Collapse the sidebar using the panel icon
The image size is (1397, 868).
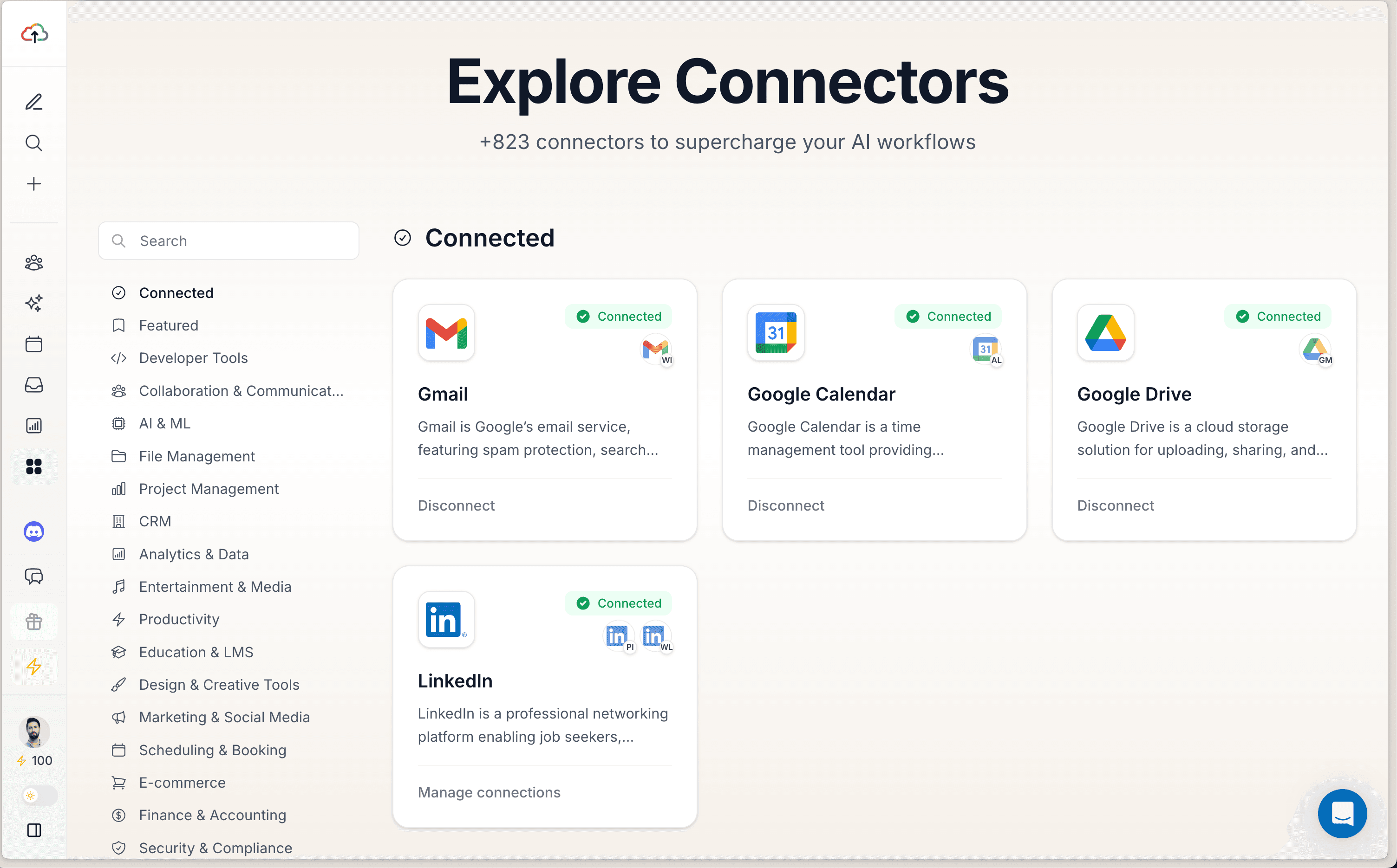[x=34, y=830]
